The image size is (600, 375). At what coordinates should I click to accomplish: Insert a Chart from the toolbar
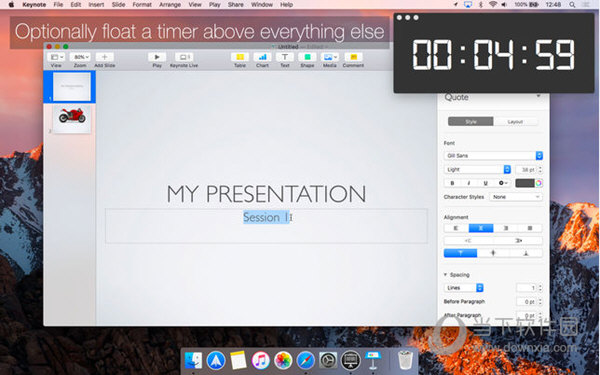point(262,57)
